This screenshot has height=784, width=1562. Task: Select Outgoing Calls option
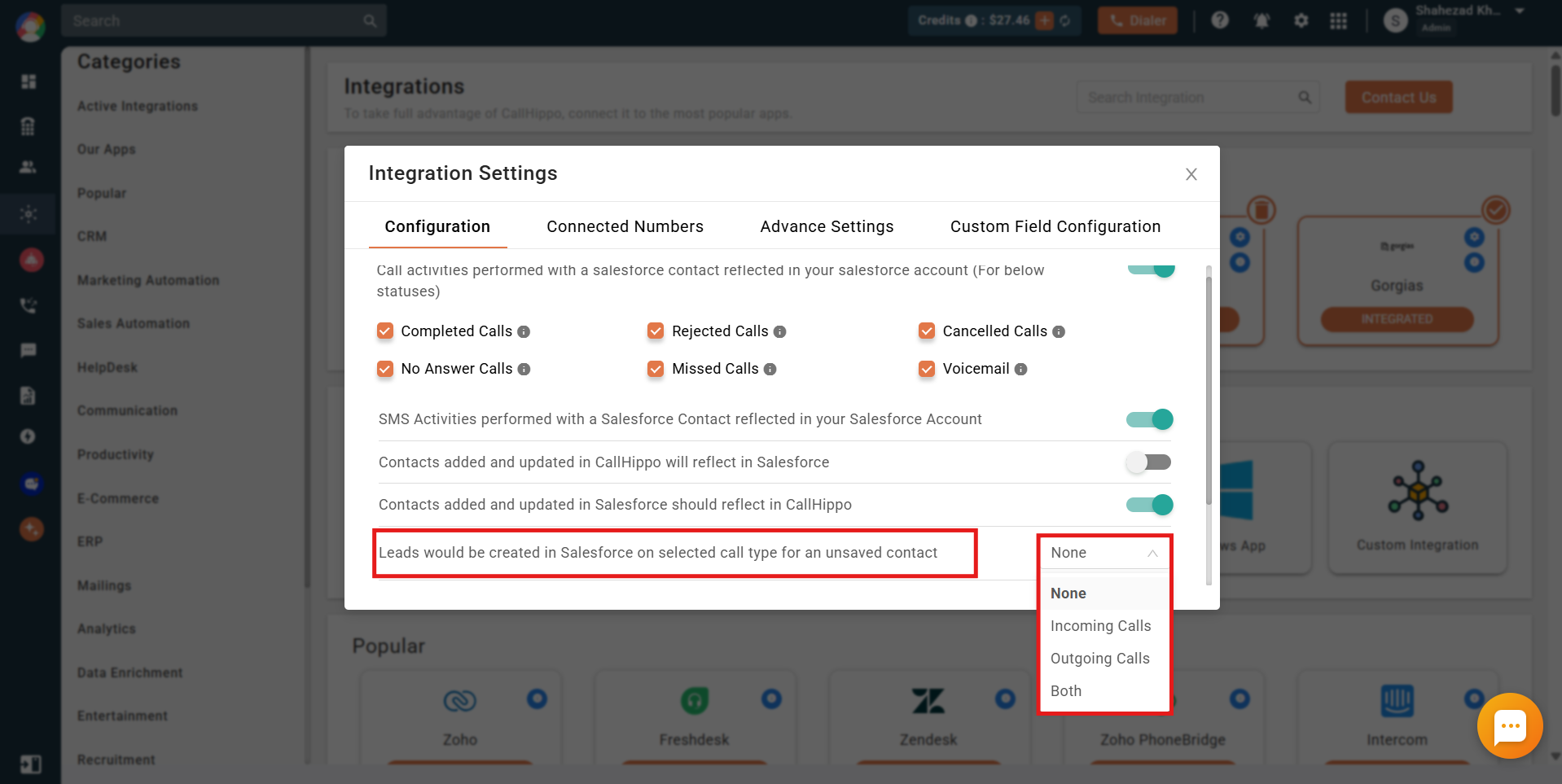(x=1104, y=659)
